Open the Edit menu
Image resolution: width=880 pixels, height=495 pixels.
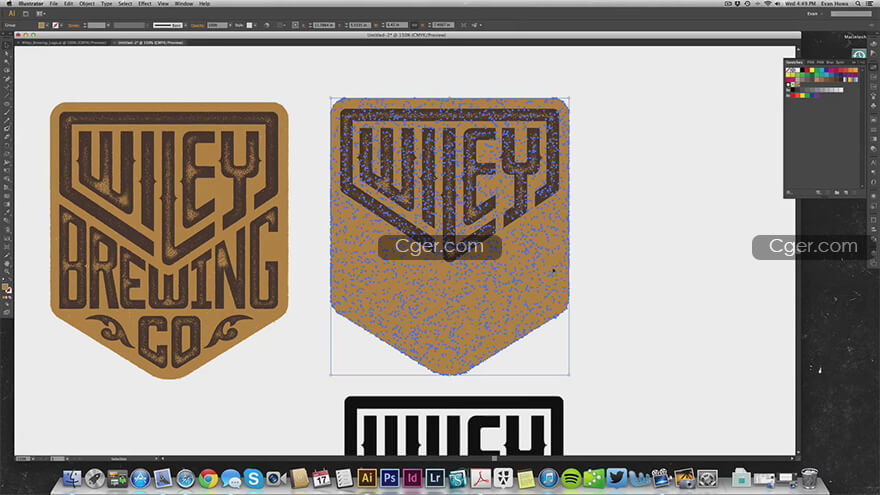(x=68, y=3)
